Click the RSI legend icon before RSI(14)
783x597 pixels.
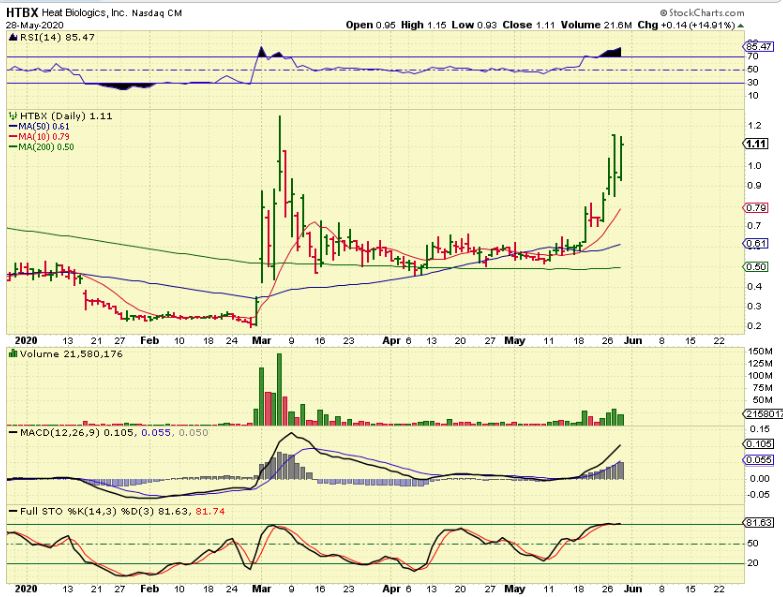click(x=13, y=37)
